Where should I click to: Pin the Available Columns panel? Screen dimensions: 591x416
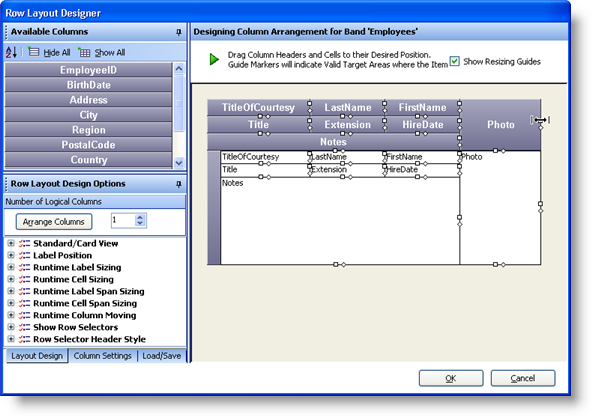click(179, 32)
